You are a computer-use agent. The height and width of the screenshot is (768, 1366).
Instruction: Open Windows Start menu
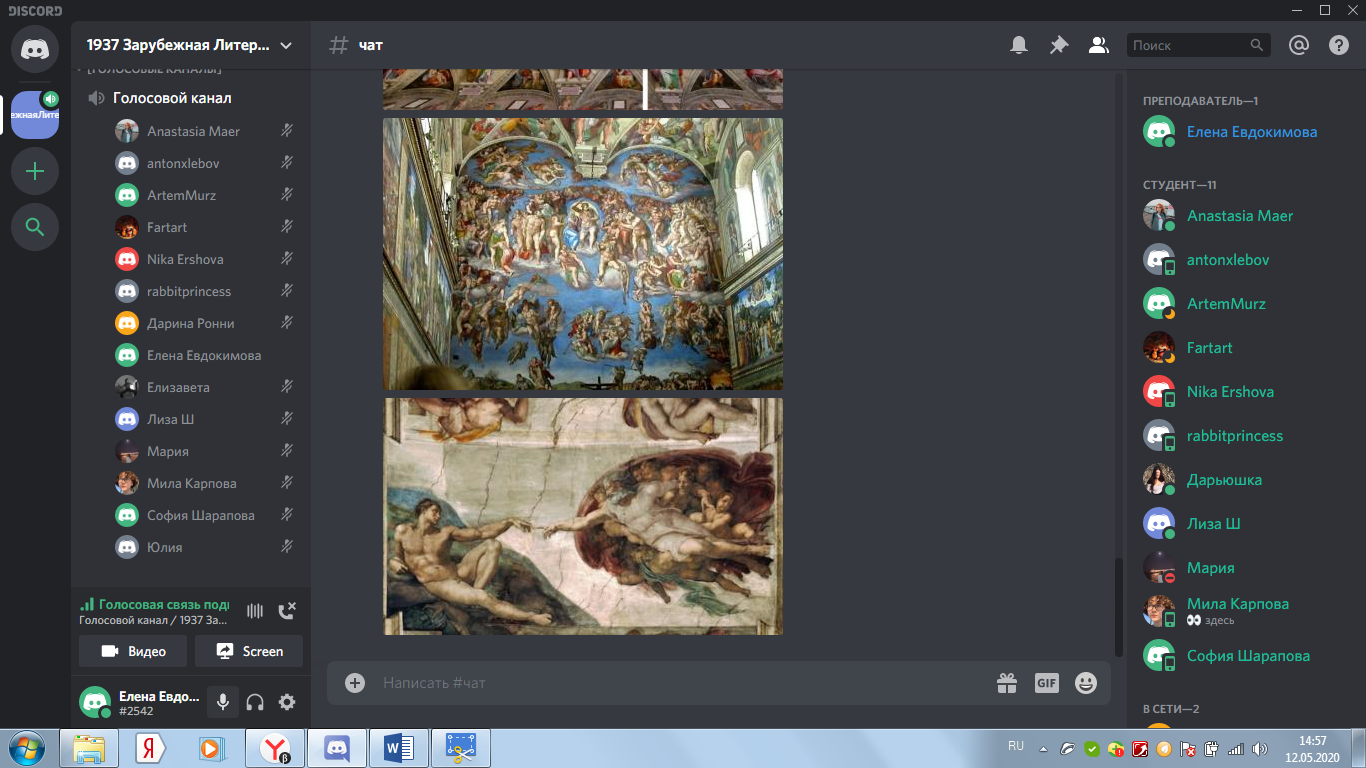click(x=27, y=748)
